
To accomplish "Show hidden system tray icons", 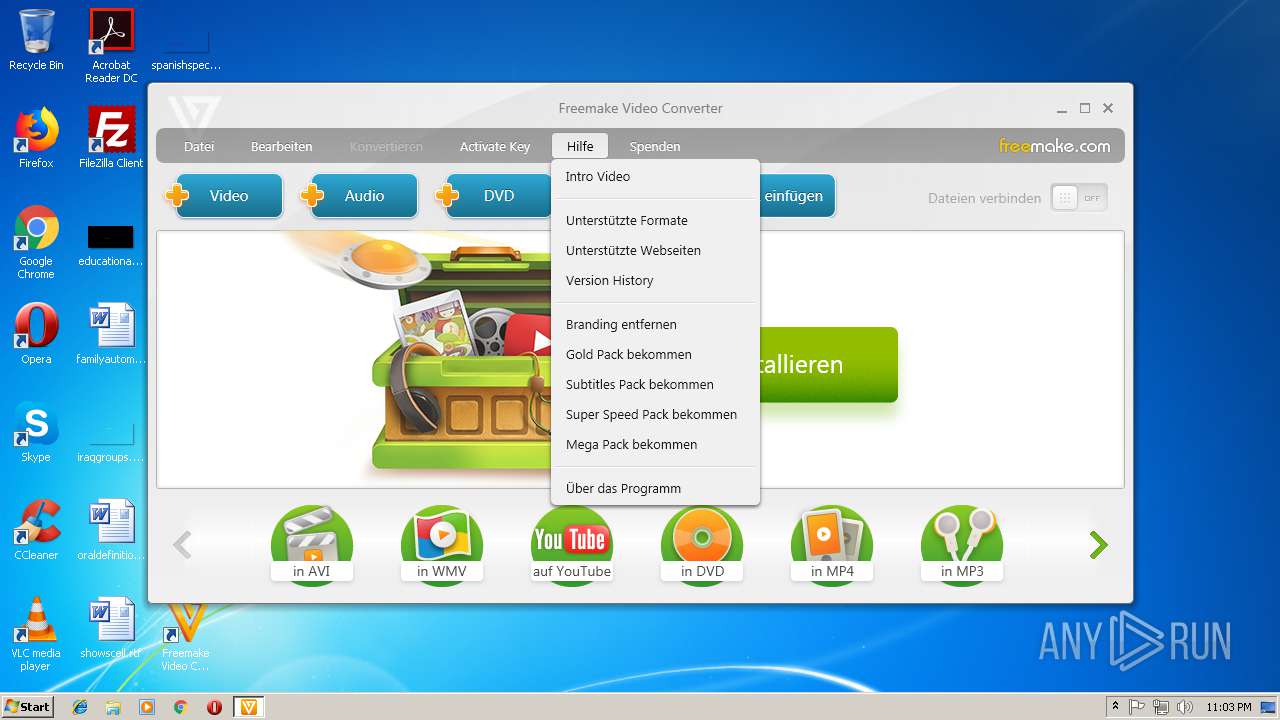I will (1116, 706).
